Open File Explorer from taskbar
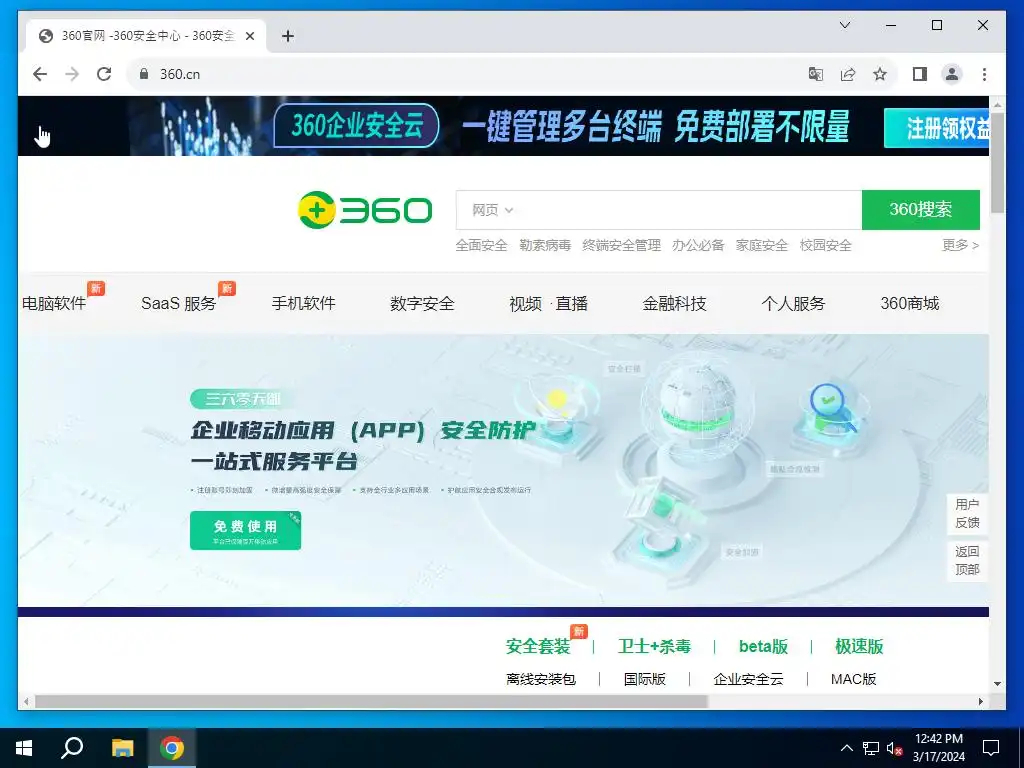This screenshot has width=1024, height=768. (x=122, y=748)
